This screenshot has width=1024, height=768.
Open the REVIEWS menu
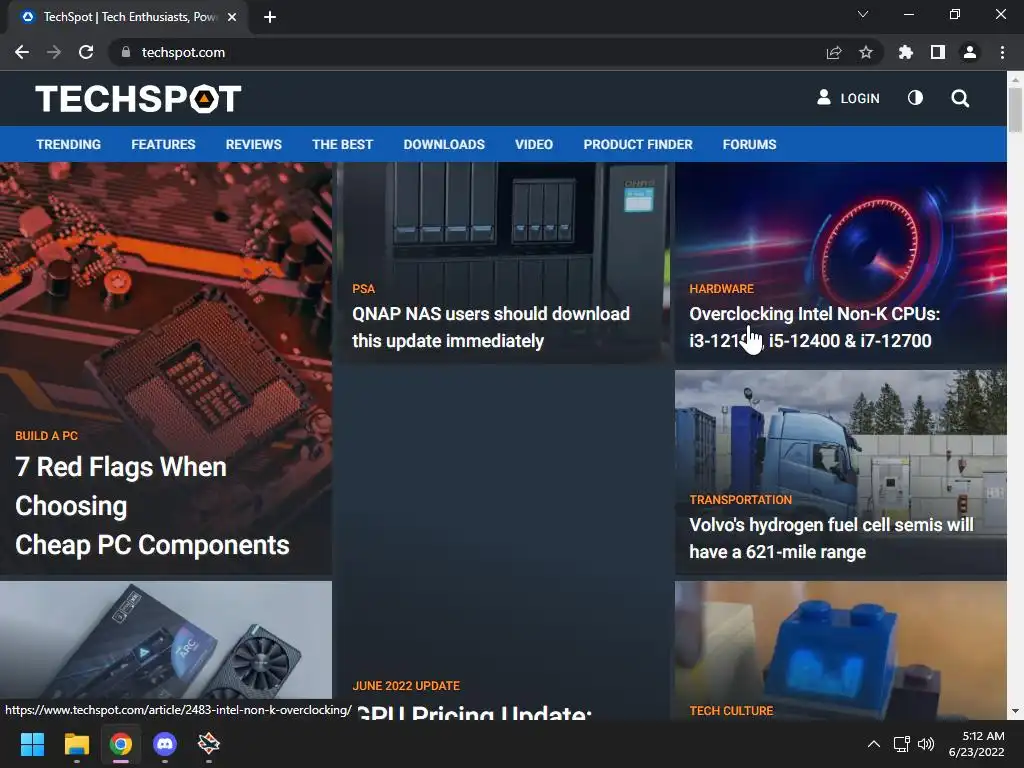click(x=254, y=144)
